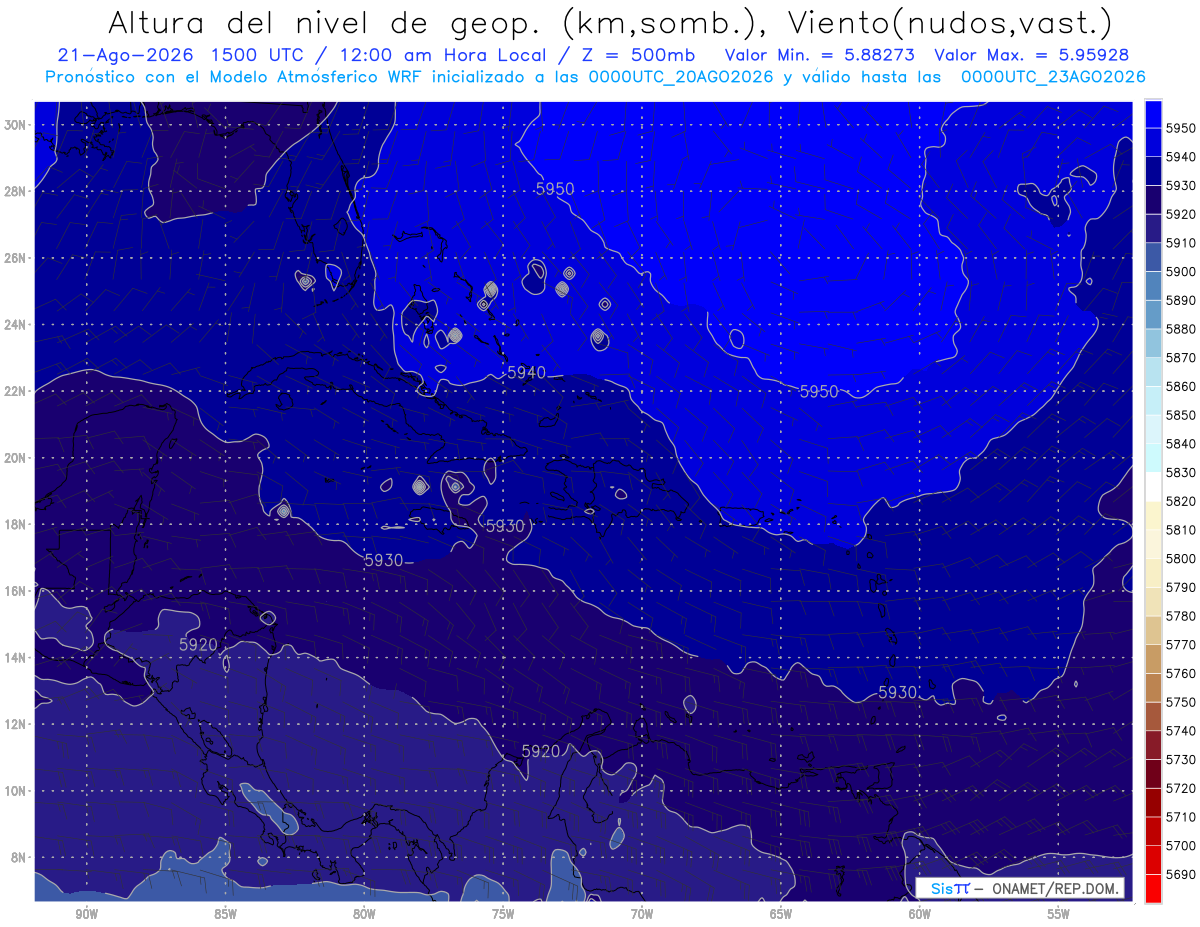The height and width of the screenshot is (927, 1200).
Task: Click the 14N latitude axis label
Action: 16,658
